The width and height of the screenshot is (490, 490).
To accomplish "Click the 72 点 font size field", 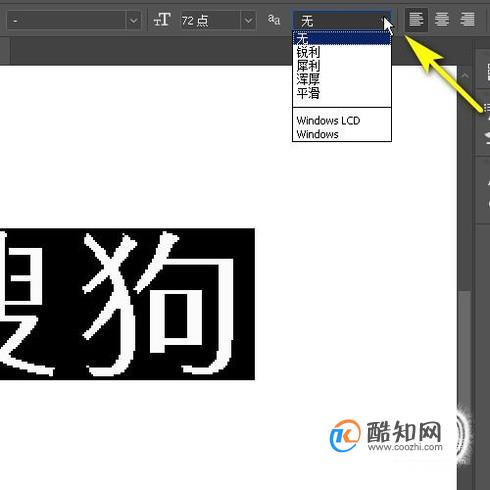I will [x=210, y=21].
